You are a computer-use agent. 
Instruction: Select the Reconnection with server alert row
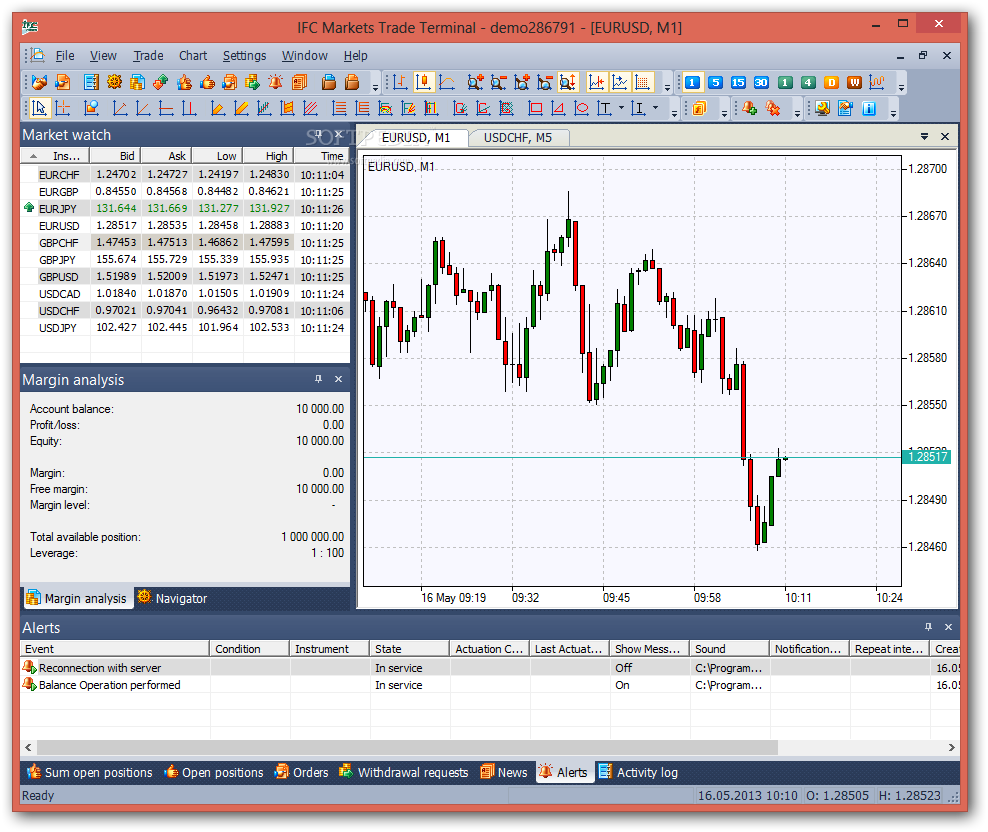tap(490, 667)
